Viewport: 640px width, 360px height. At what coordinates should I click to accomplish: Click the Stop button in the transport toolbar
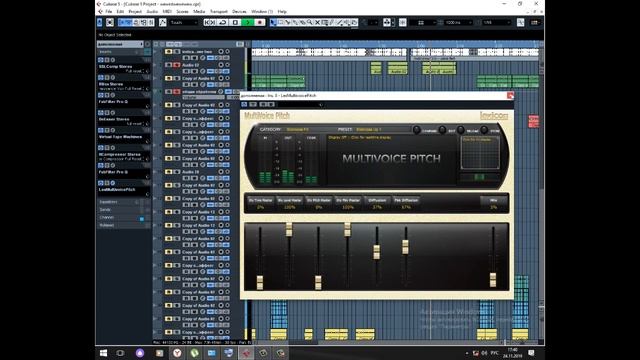[235, 22]
